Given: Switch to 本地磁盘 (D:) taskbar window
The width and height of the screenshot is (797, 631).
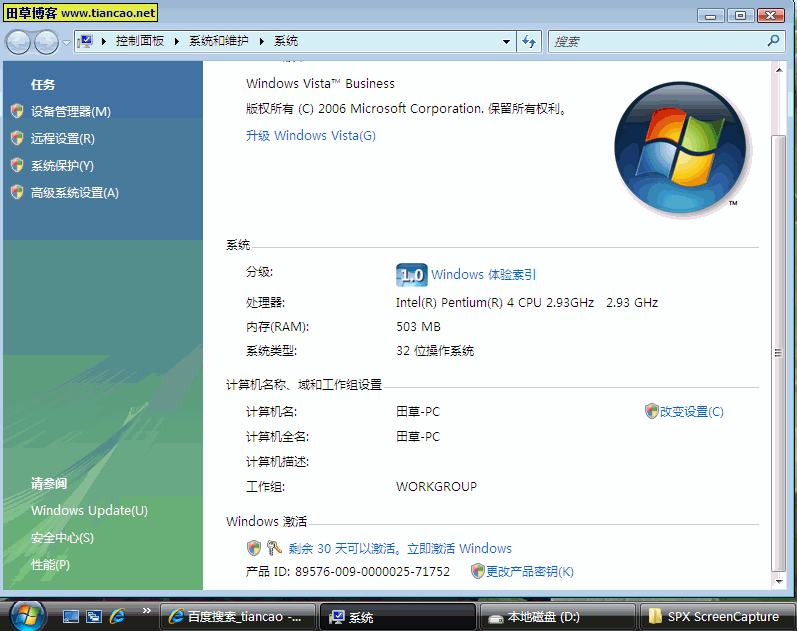Looking at the screenshot, I should click(x=558, y=617).
